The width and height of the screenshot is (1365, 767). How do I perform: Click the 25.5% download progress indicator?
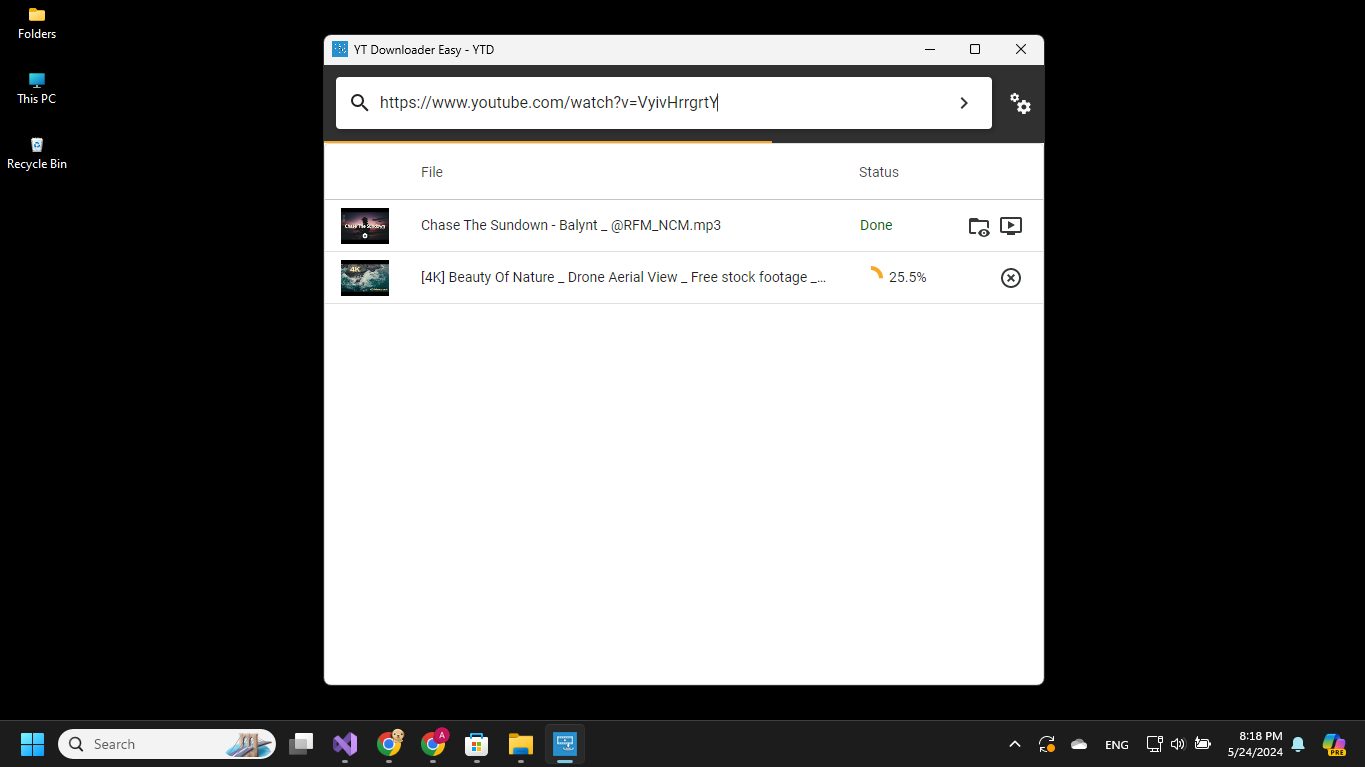[898, 277]
